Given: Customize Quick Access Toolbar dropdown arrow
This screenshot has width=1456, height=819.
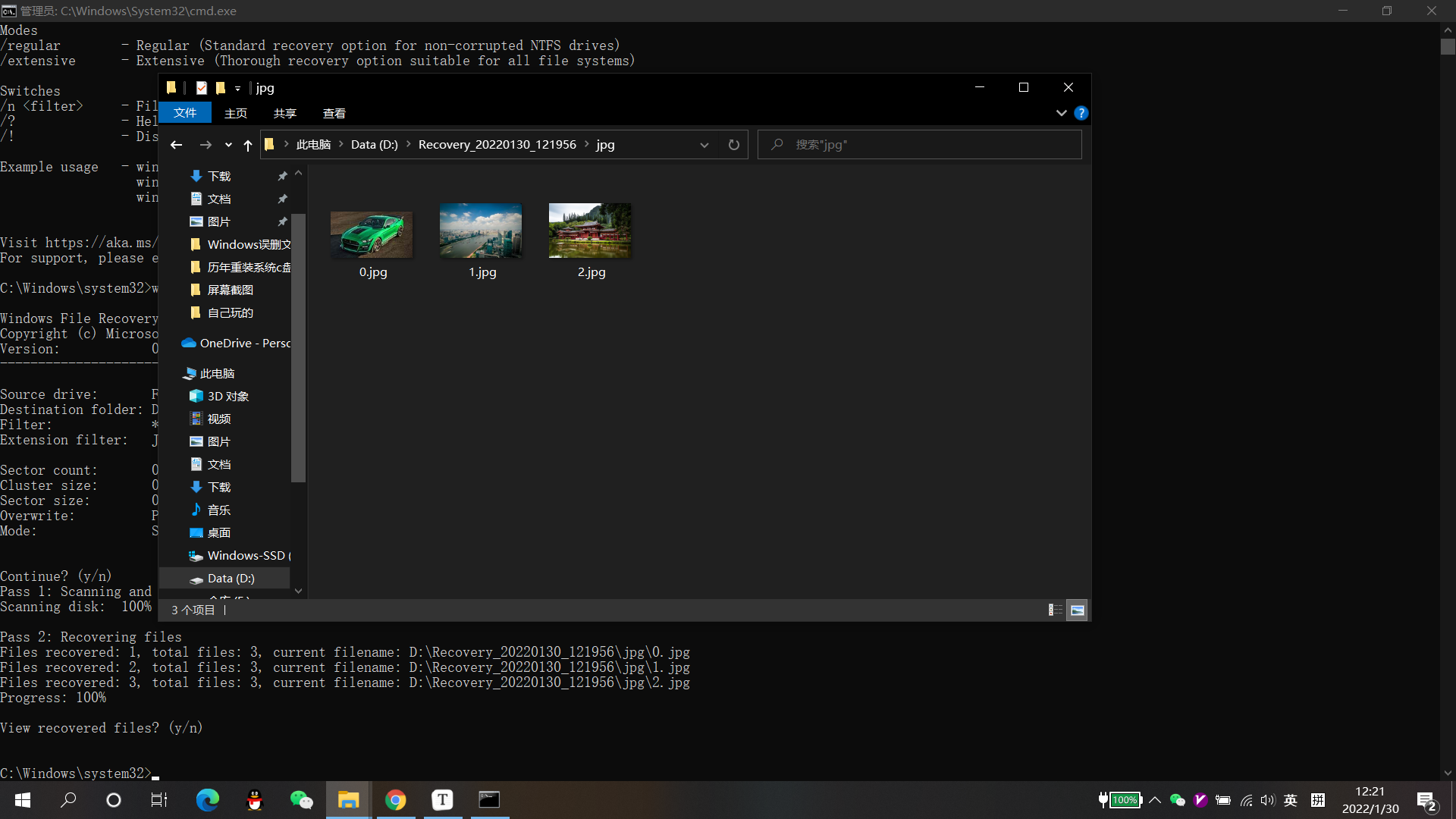Looking at the screenshot, I should pos(237,89).
